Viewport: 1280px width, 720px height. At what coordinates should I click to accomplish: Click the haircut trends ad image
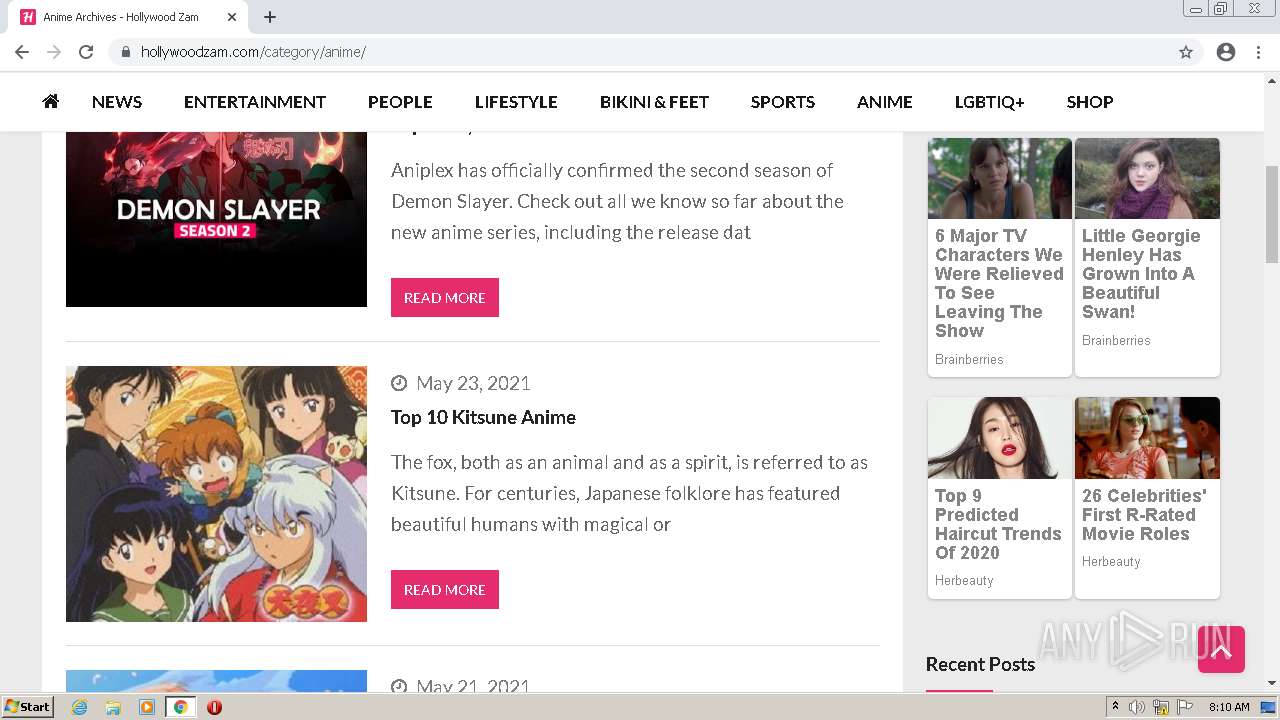click(1000, 438)
